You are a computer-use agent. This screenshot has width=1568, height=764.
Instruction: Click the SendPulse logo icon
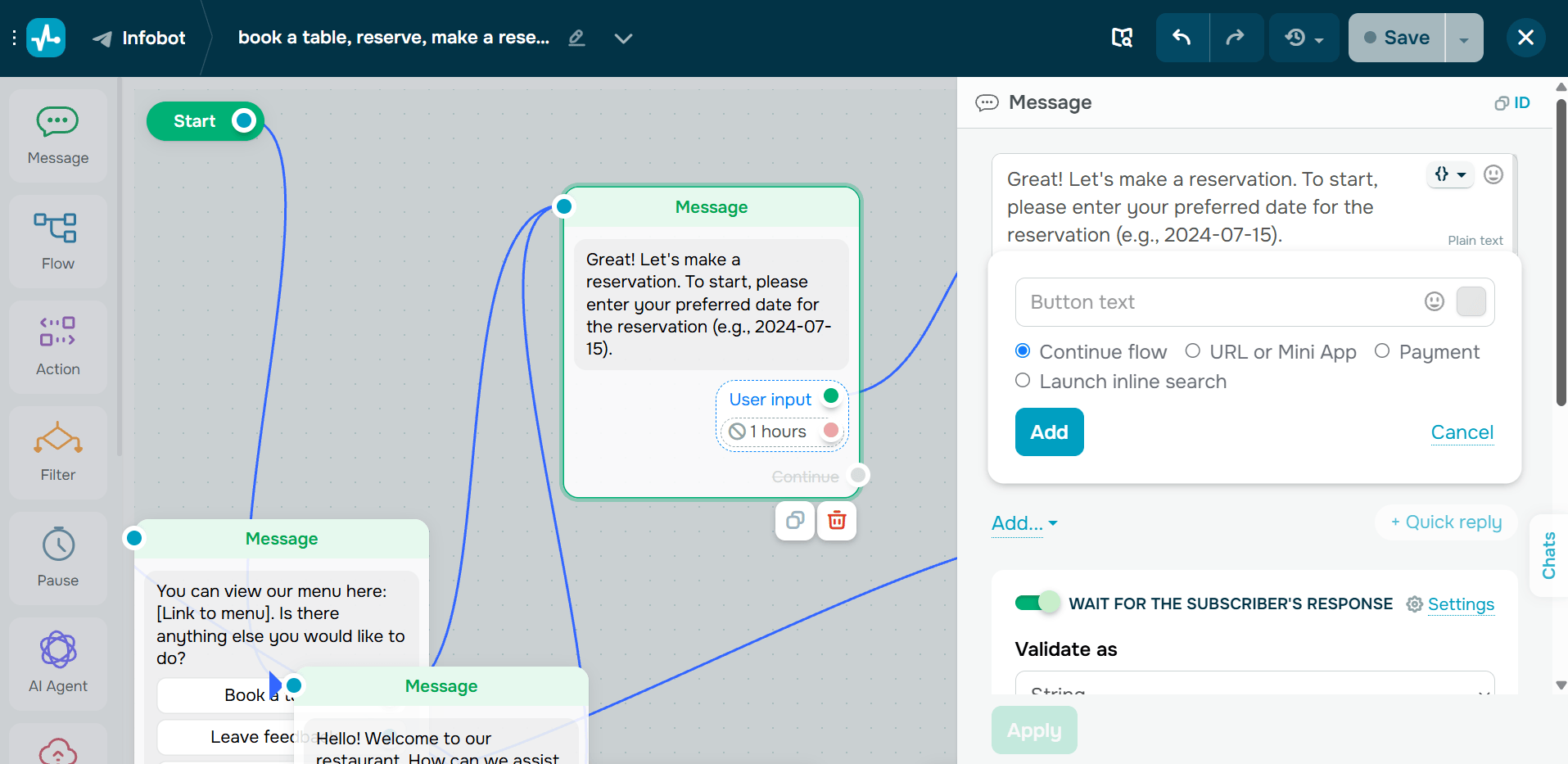point(46,38)
